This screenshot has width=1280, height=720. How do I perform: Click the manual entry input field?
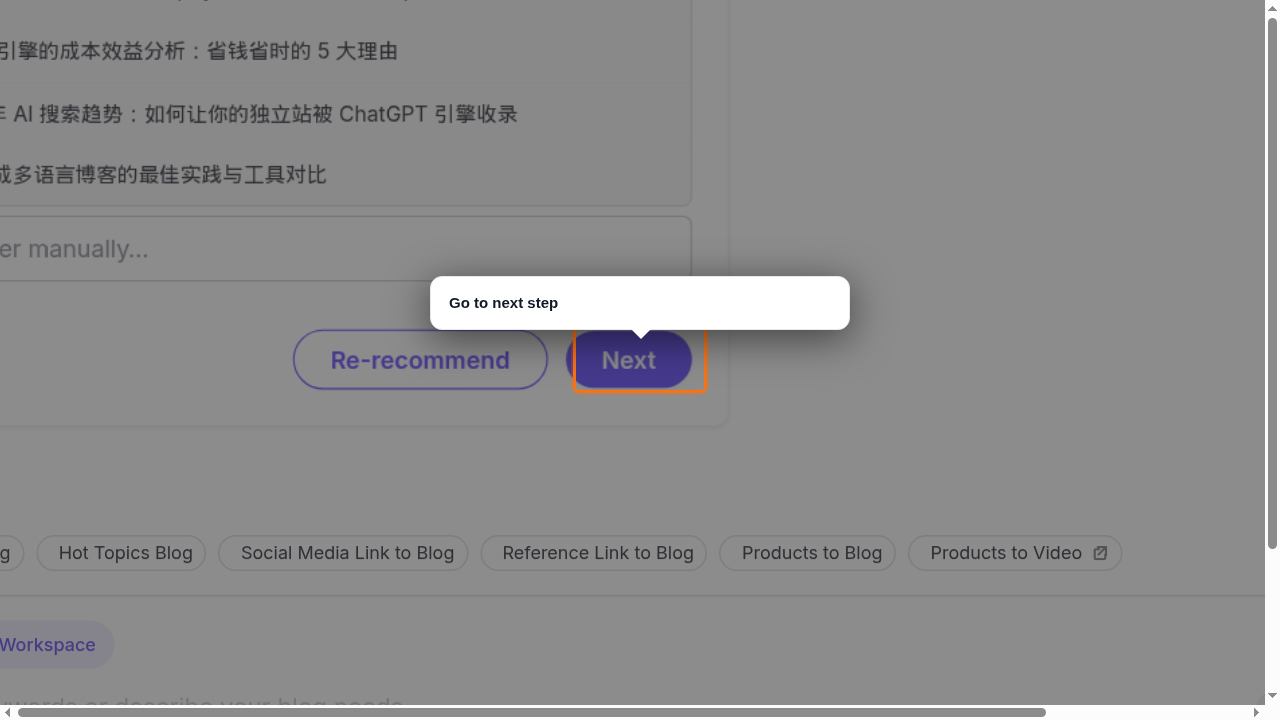coord(345,249)
